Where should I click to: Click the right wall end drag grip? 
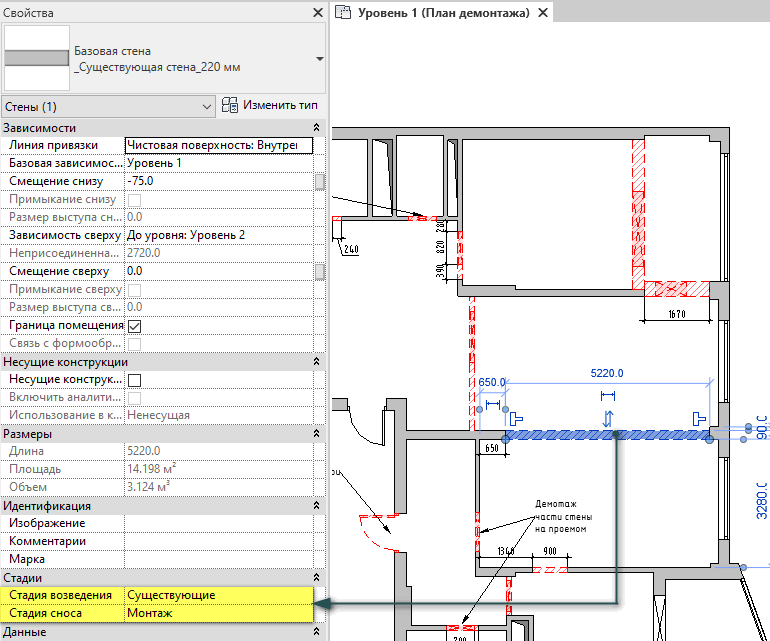pyautogui.click(x=709, y=439)
